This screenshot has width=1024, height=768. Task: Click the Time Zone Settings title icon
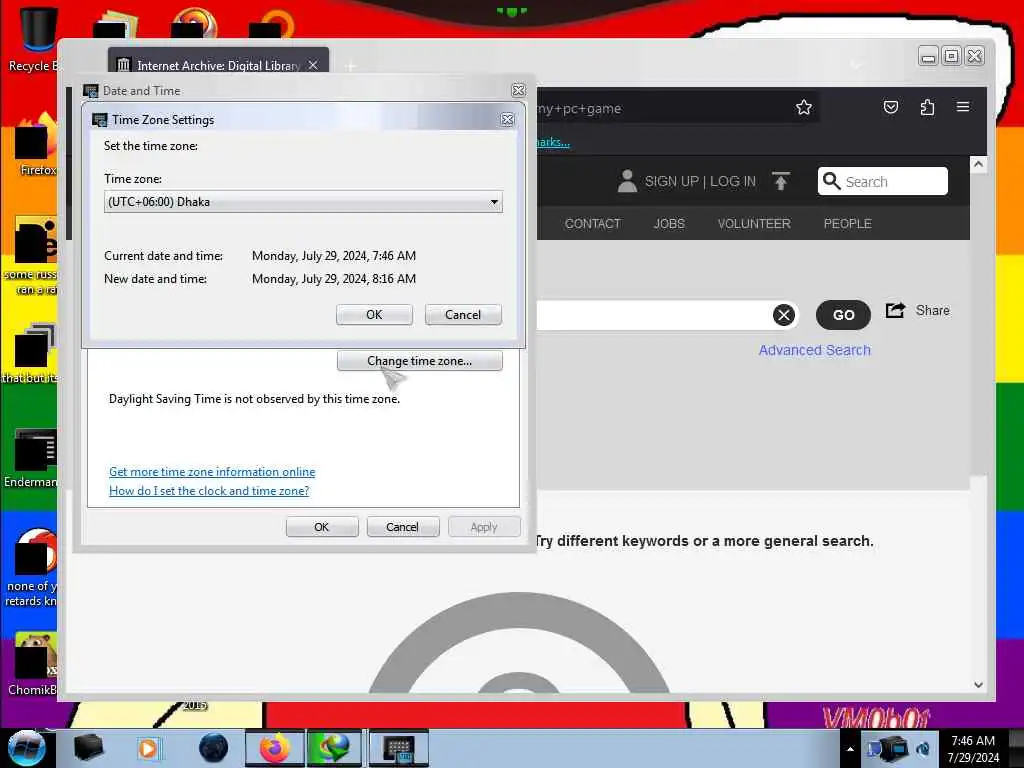pyautogui.click(x=99, y=120)
